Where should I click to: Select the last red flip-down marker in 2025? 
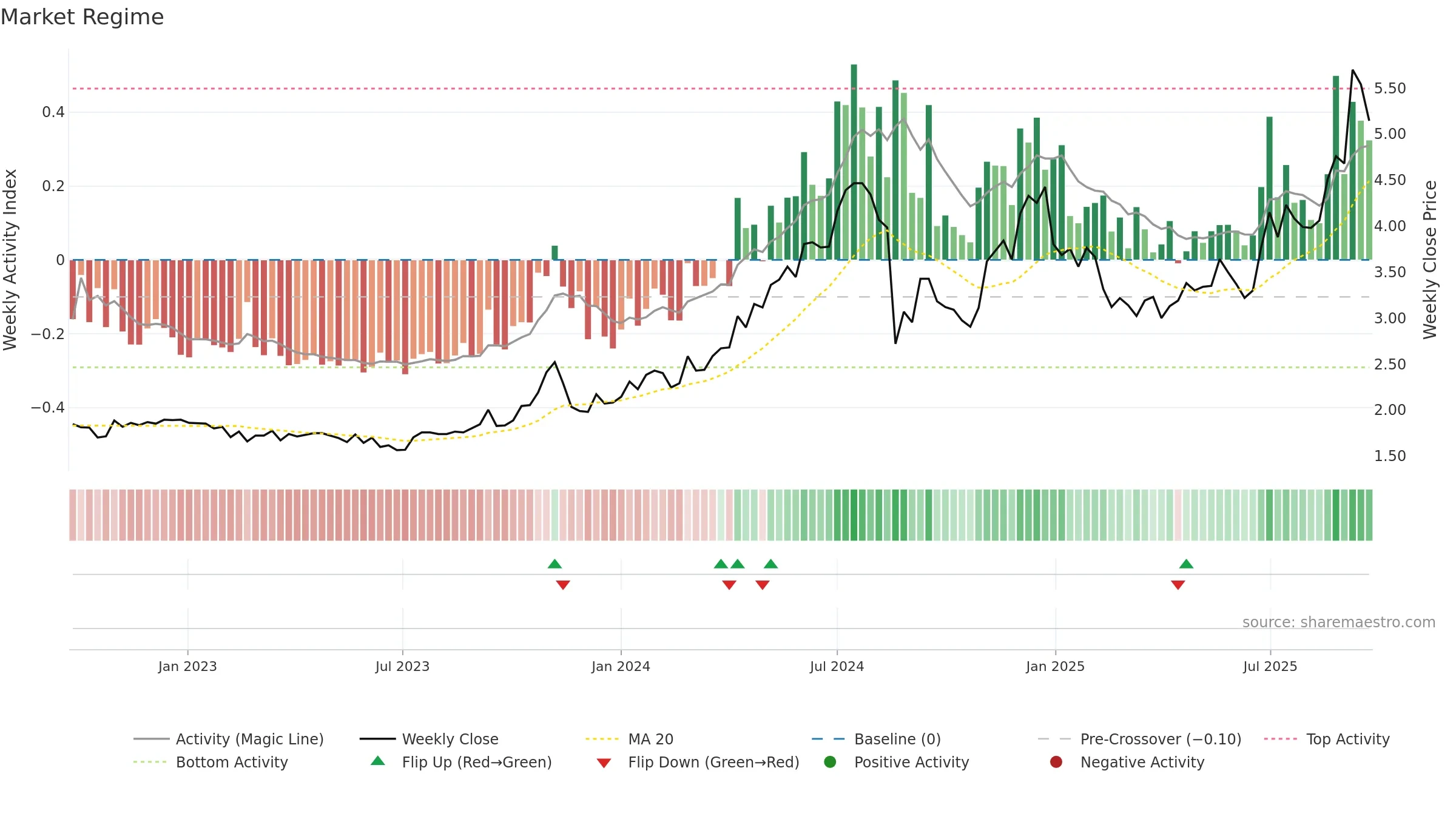click(1178, 585)
